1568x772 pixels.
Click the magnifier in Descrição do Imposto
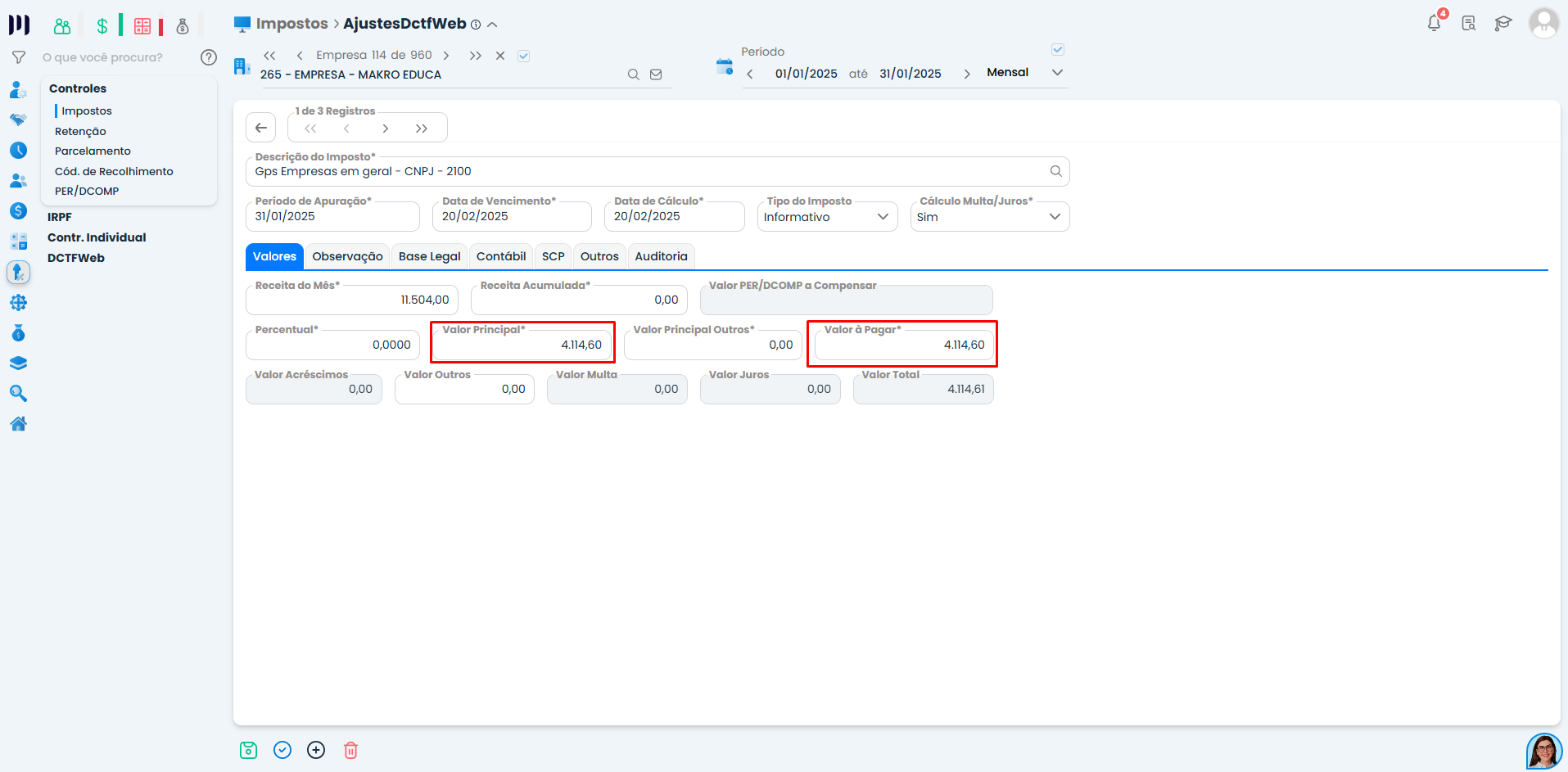pos(1055,171)
